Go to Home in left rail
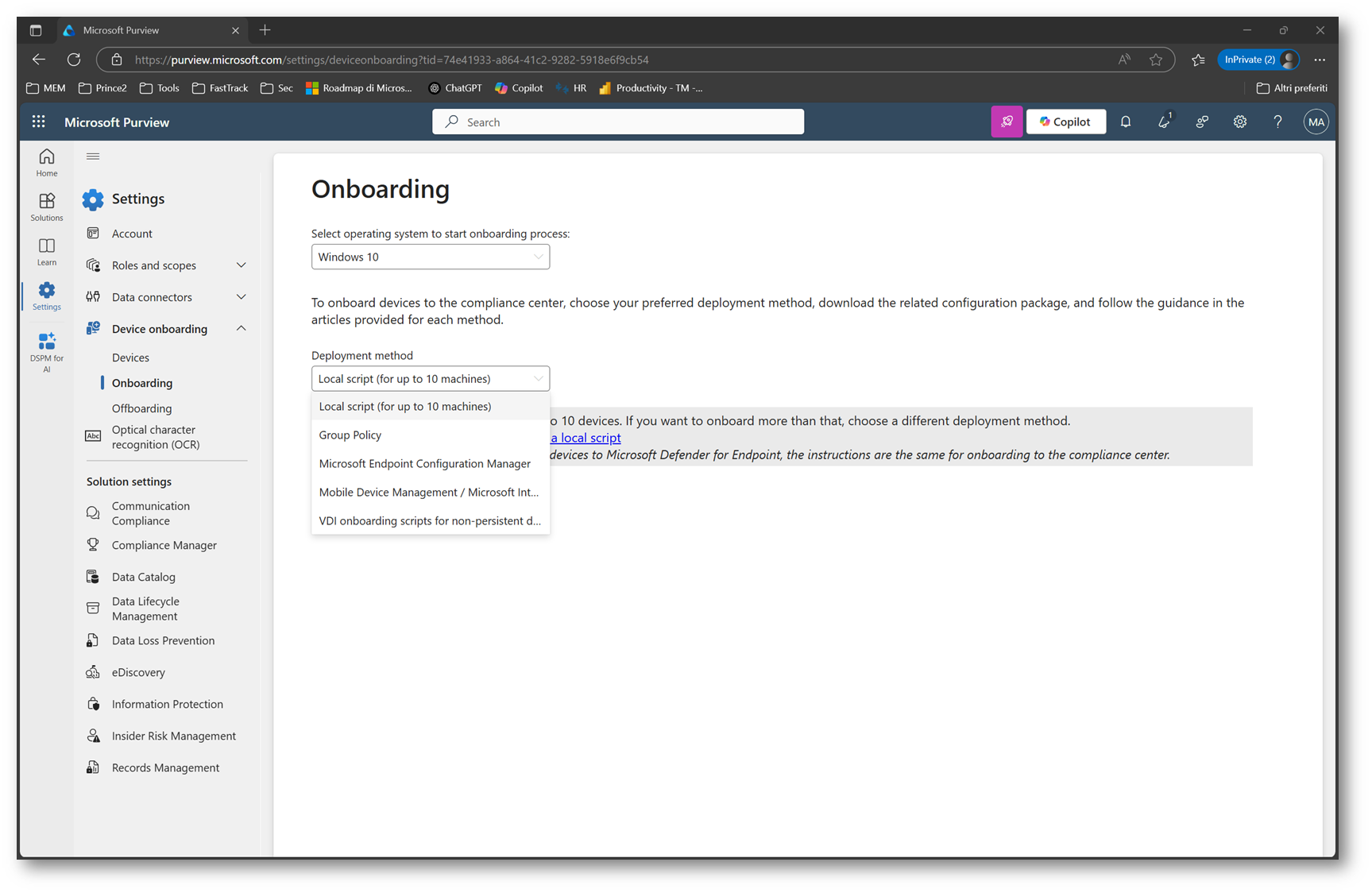The image size is (1372, 893). [x=47, y=163]
